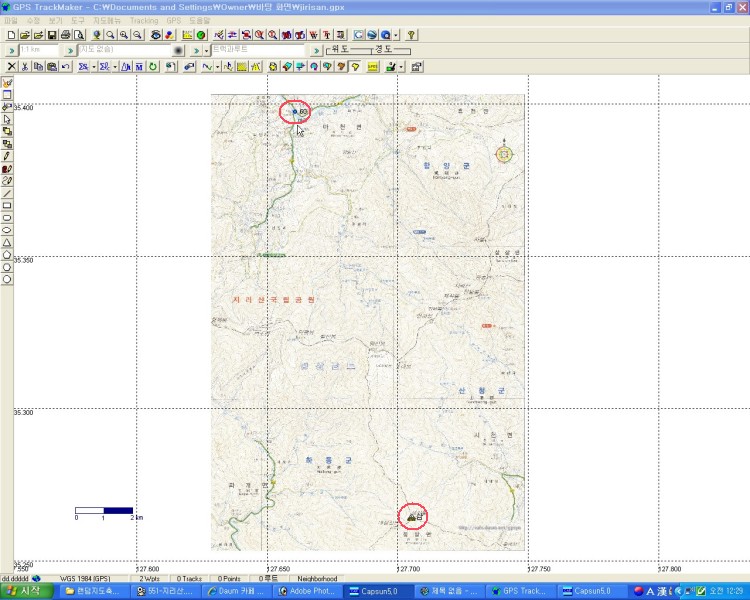This screenshot has width=750, height=600.
Task: Open the 수정 menu
Action: tap(33, 21)
